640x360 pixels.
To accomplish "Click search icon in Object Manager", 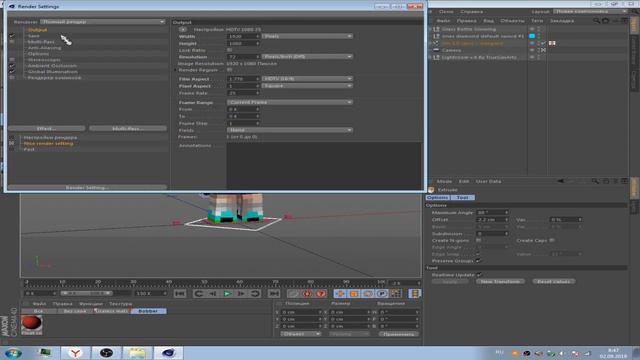I will (597, 20).
